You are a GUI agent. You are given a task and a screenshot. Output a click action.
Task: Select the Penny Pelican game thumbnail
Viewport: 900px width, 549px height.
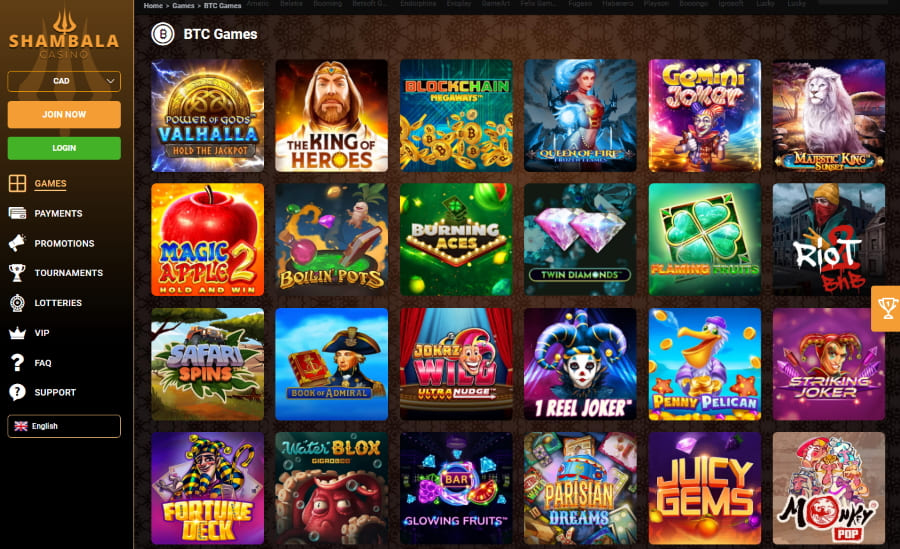pos(704,364)
